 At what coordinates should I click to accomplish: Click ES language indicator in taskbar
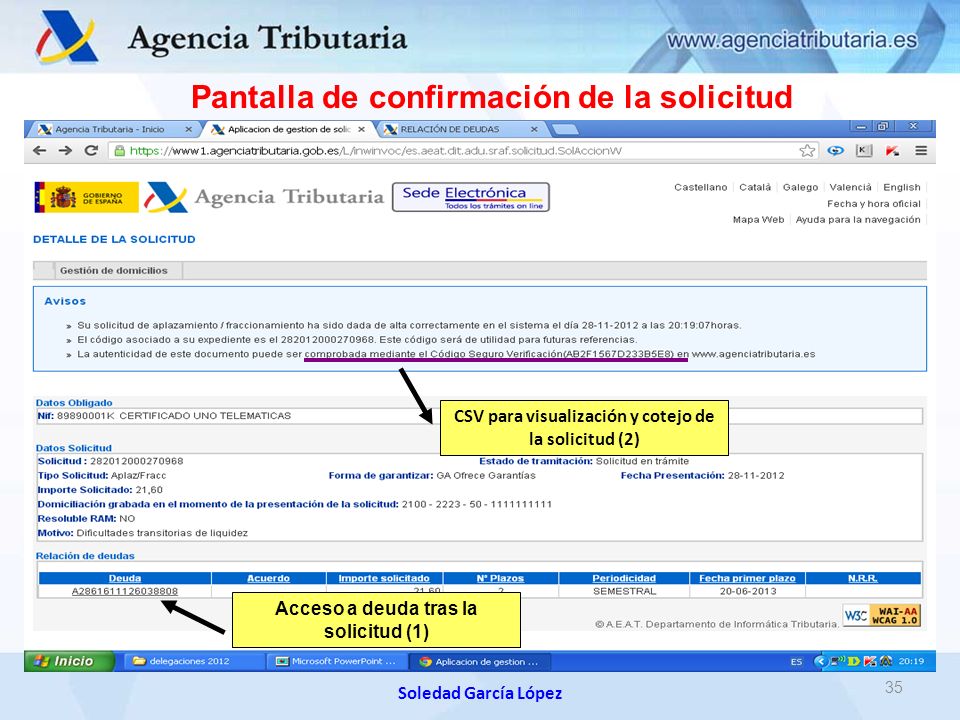pos(796,662)
